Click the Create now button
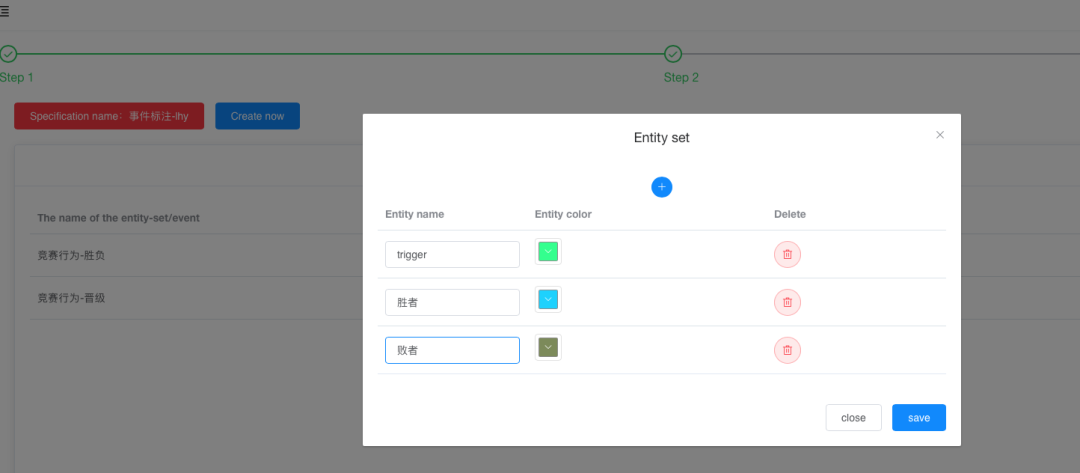The width and height of the screenshot is (1080, 473). point(257,116)
